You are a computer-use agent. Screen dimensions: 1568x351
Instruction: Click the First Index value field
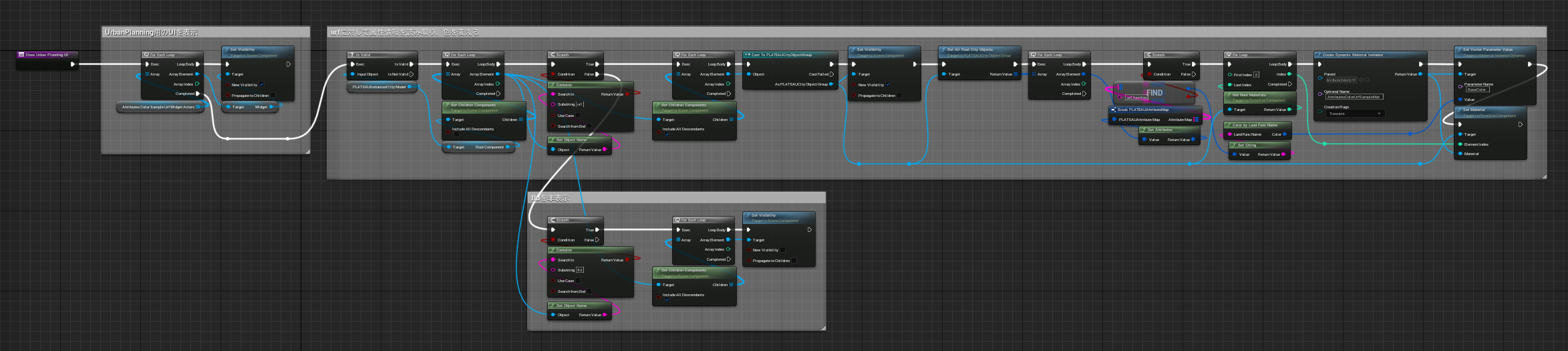click(1257, 75)
